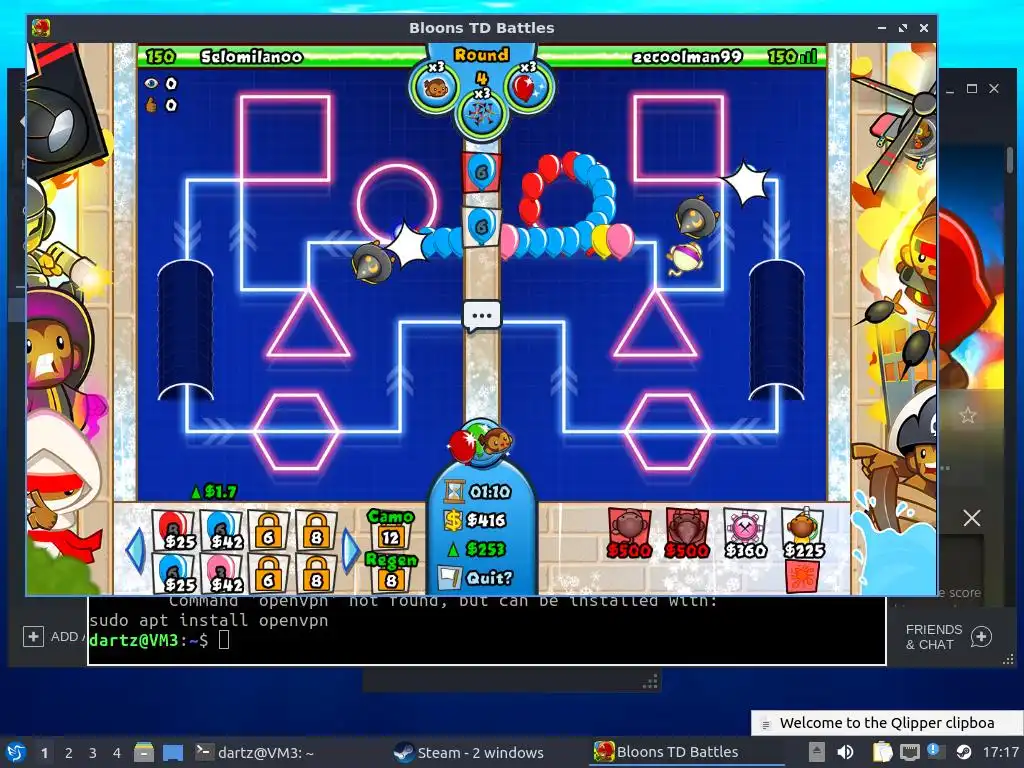Select the $225 monkey tower
Viewport: 1024px width, 768px height.
click(803, 534)
